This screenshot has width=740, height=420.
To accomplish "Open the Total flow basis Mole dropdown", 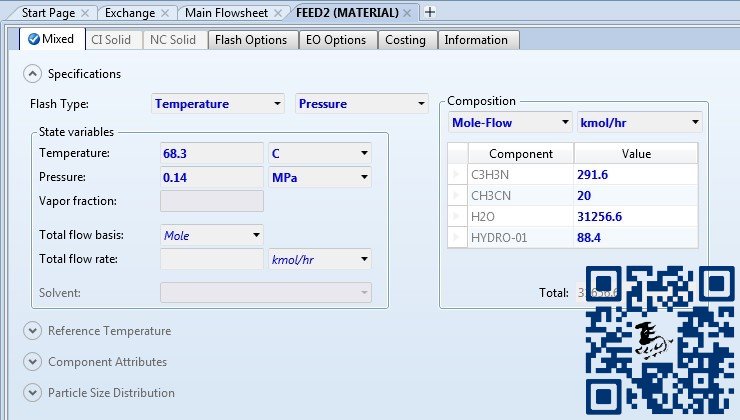I will [x=211, y=235].
